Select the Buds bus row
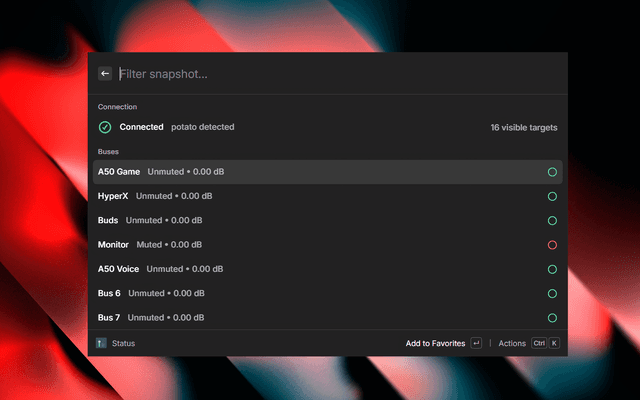The height and width of the screenshot is (400, 640). (300, 220)
